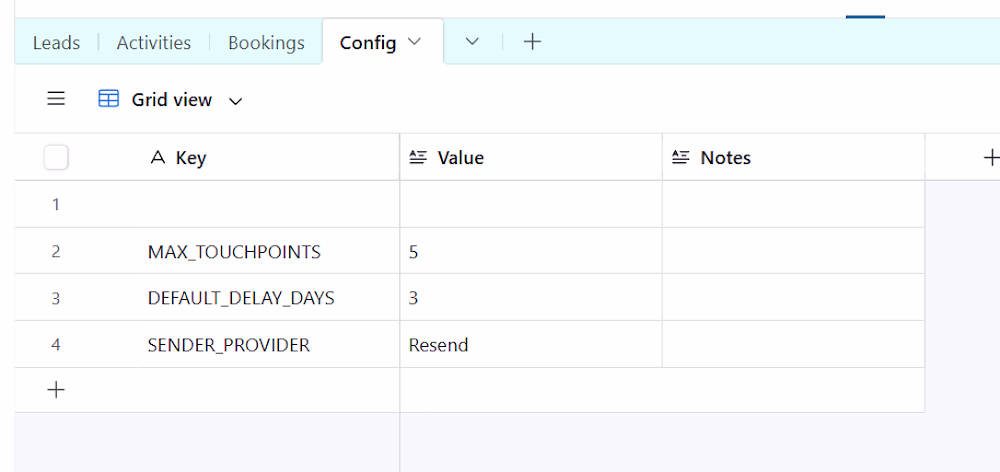Click the Value field long-text icon
Viewport: 1000px width, 472px height.
418,158
